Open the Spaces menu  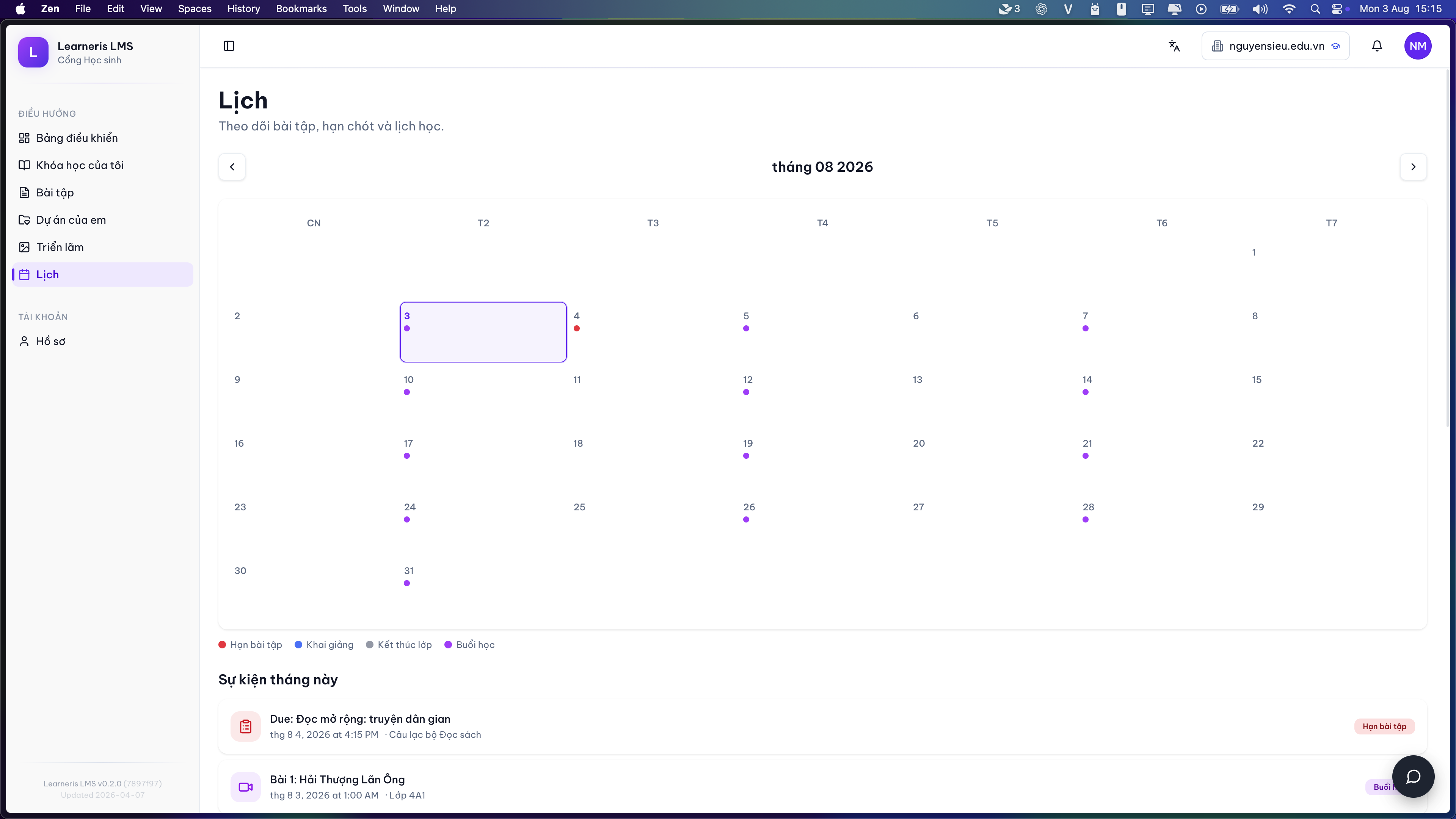[195, 8]
